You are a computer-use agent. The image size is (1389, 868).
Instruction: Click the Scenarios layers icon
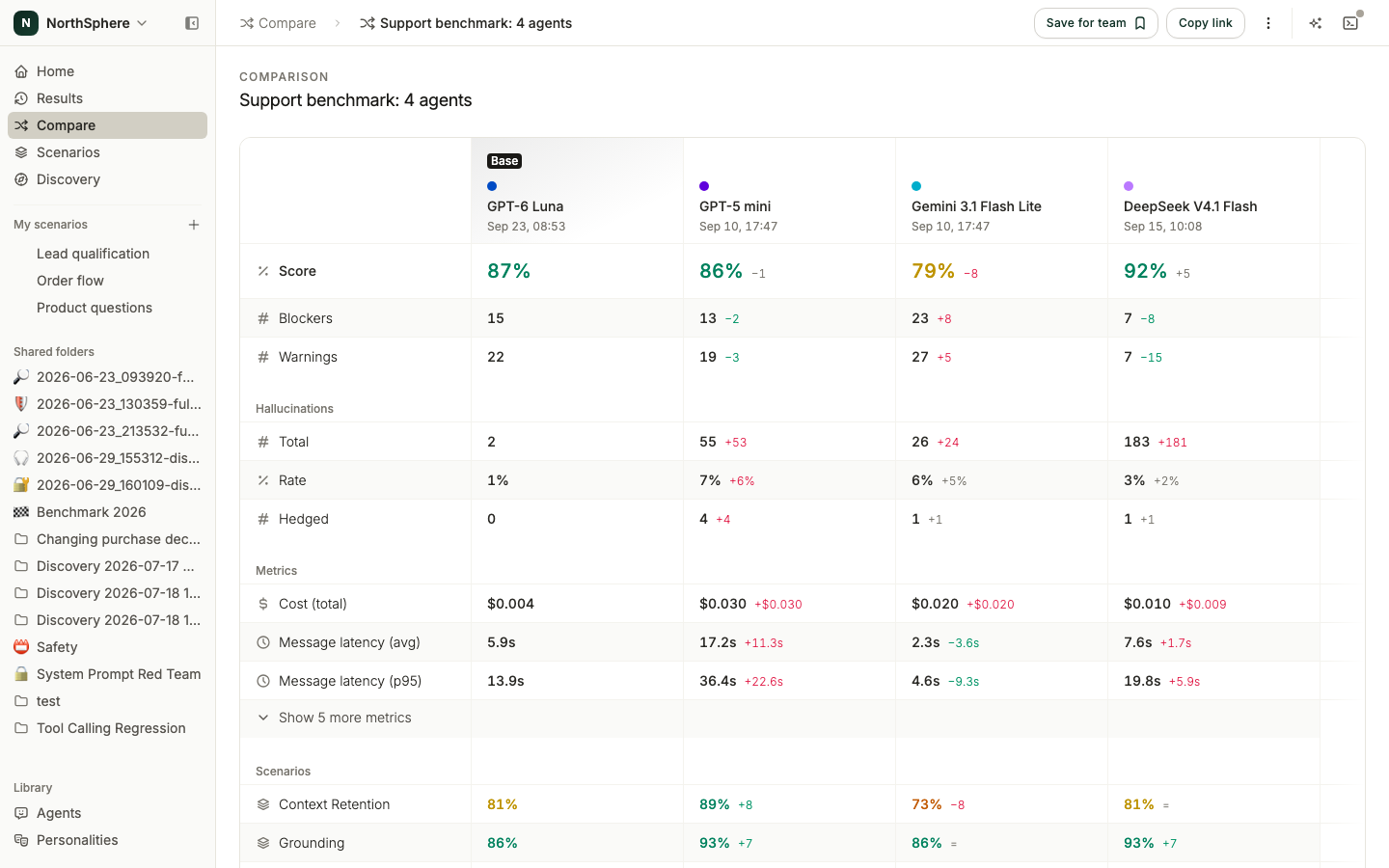point(21,152)
